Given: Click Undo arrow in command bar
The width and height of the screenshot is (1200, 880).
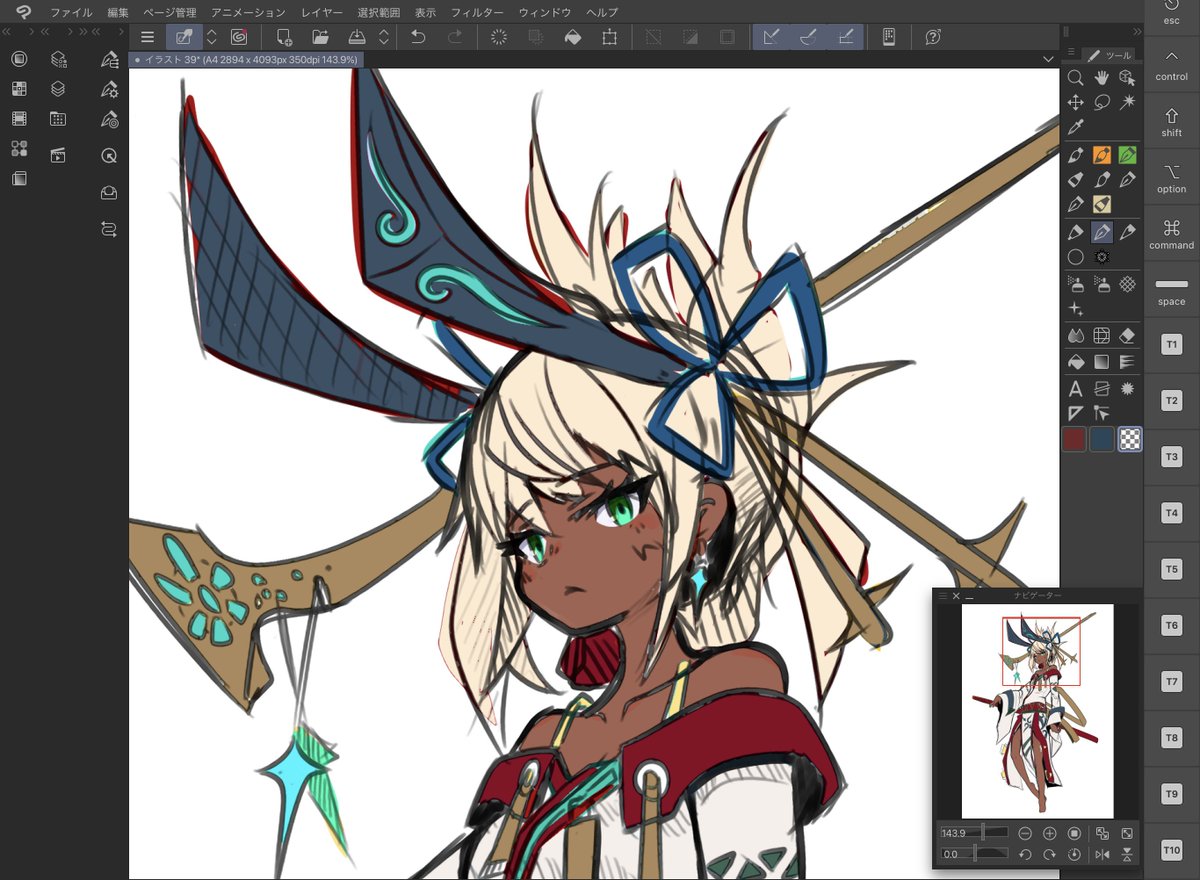Looking at the screenshot, I should (x=418, y=37).
